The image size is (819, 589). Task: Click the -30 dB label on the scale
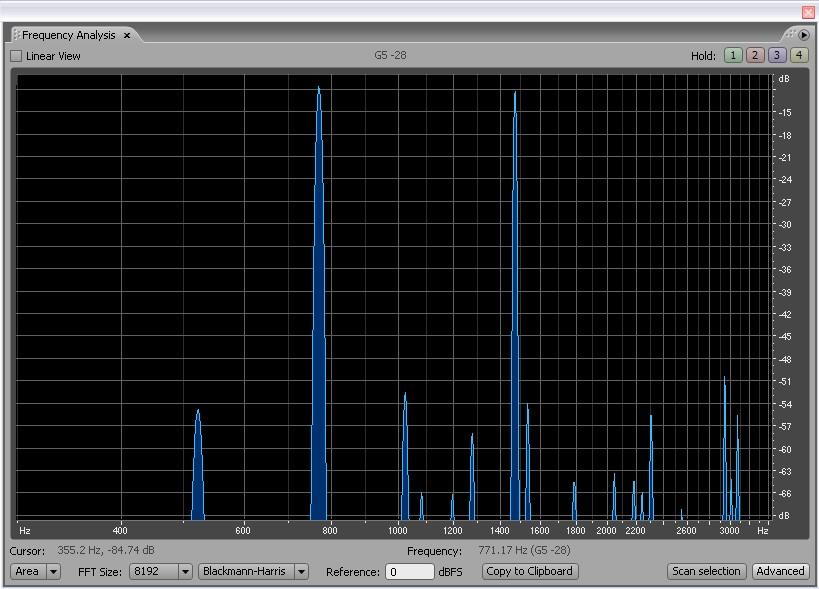[x=785, y=225]
